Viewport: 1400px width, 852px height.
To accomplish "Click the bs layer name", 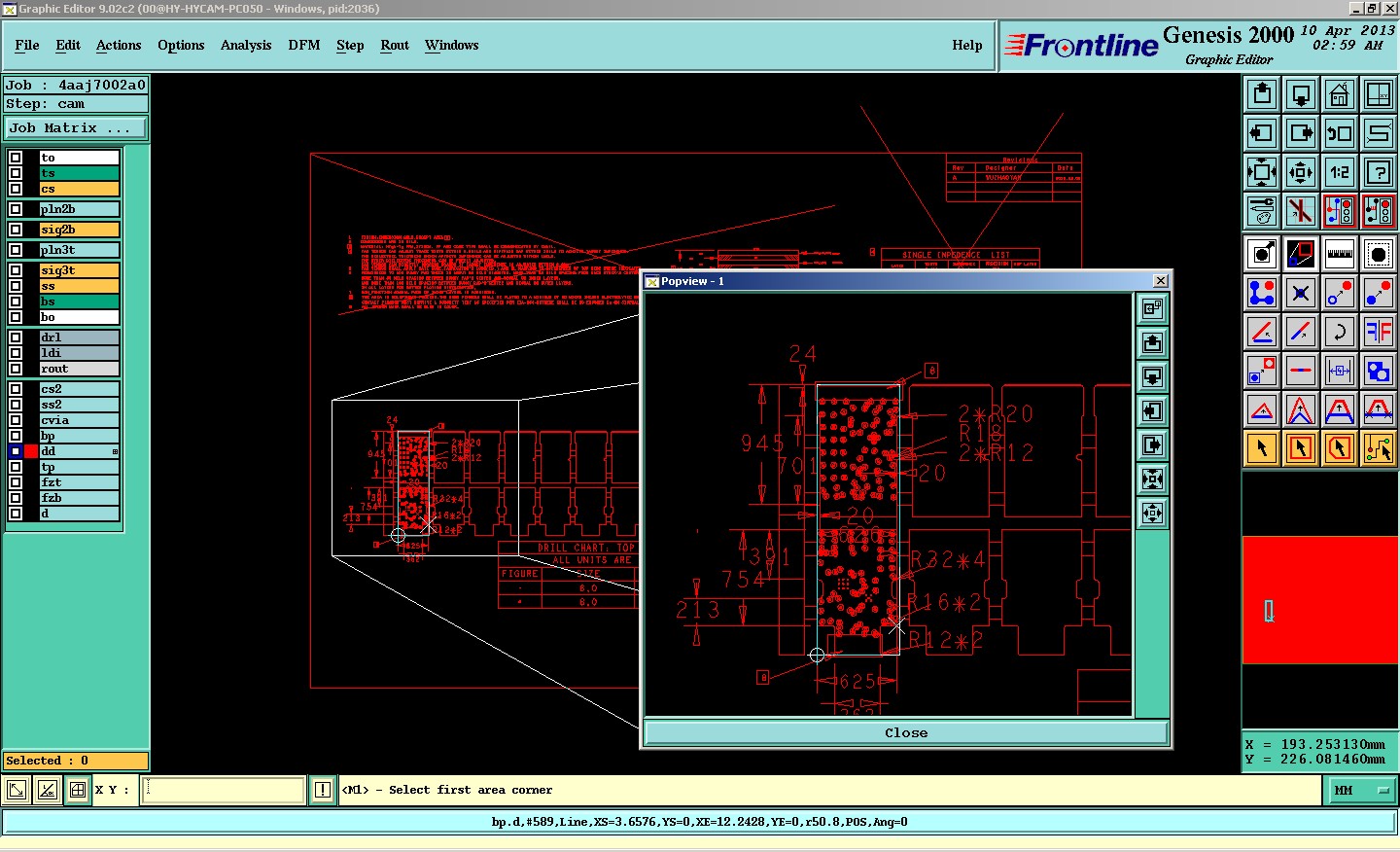I will 79,302.
